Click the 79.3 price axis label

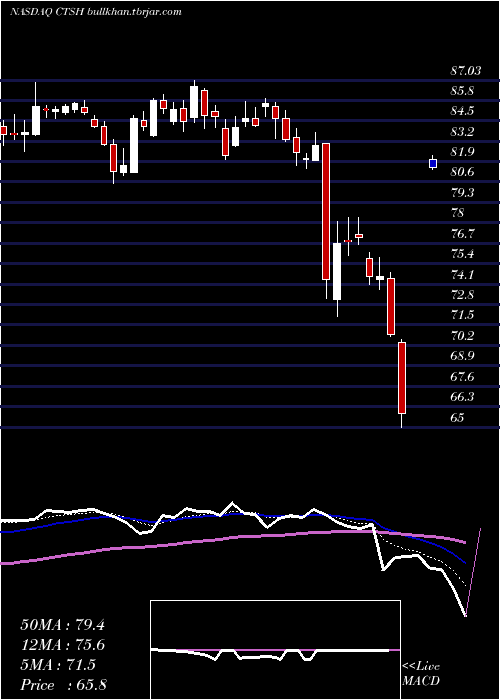[x=462, y=193]
